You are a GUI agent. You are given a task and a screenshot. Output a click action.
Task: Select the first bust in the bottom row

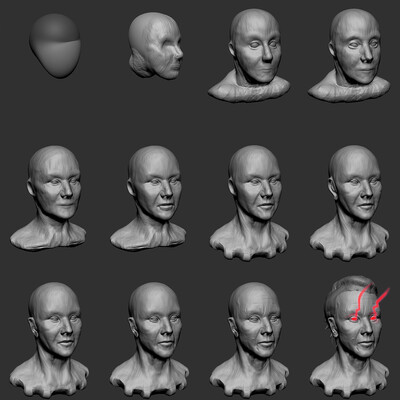[49, 340]
